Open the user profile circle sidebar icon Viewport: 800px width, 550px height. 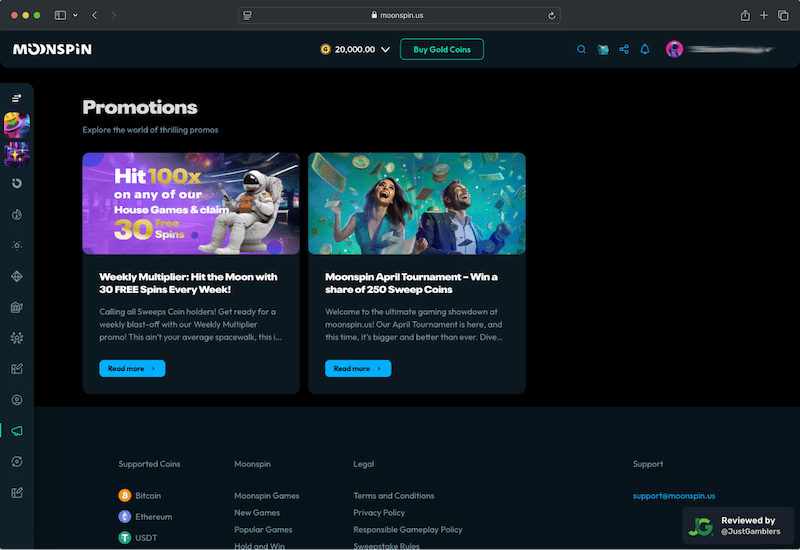tap(17, 400)
